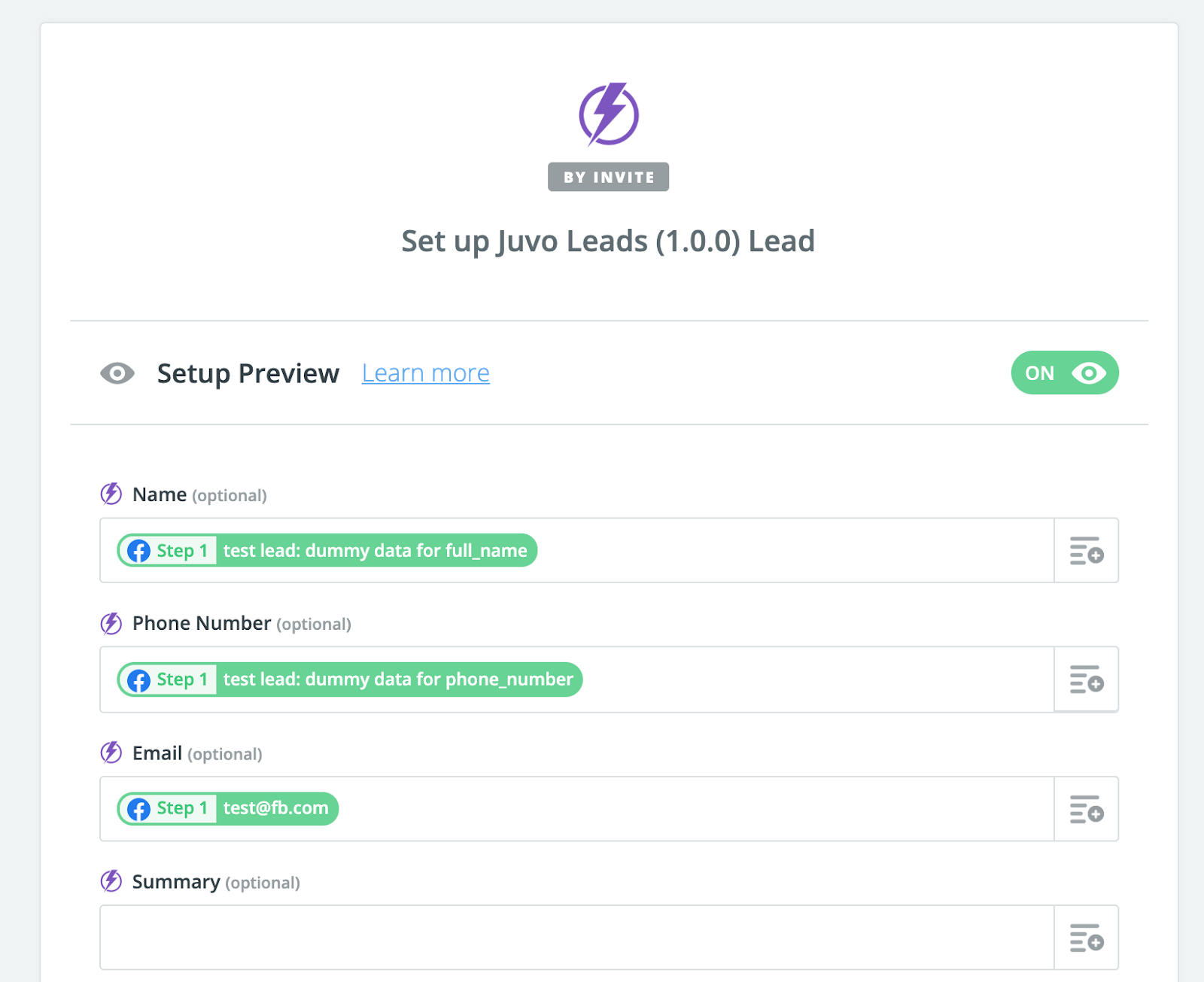
Task: Click the 'Set up Juvo Leads (1.0.0) Lead' title
Action: click(x=608, y=242)
